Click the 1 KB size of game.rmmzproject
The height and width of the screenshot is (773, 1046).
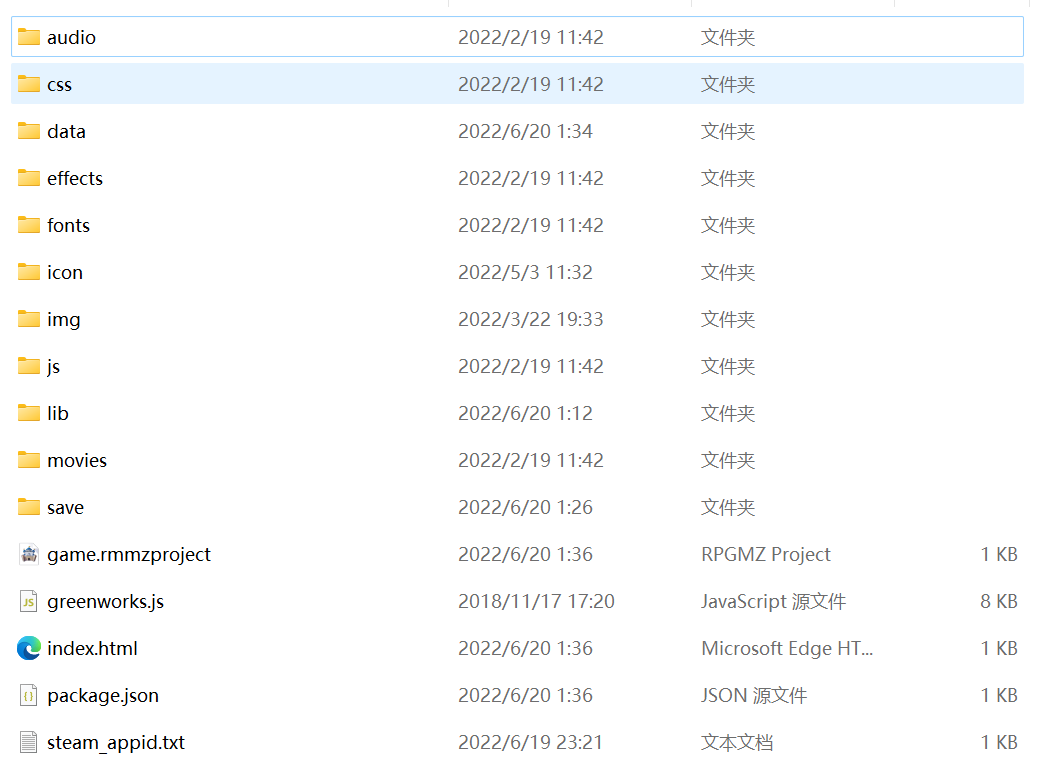click(999, 554)
